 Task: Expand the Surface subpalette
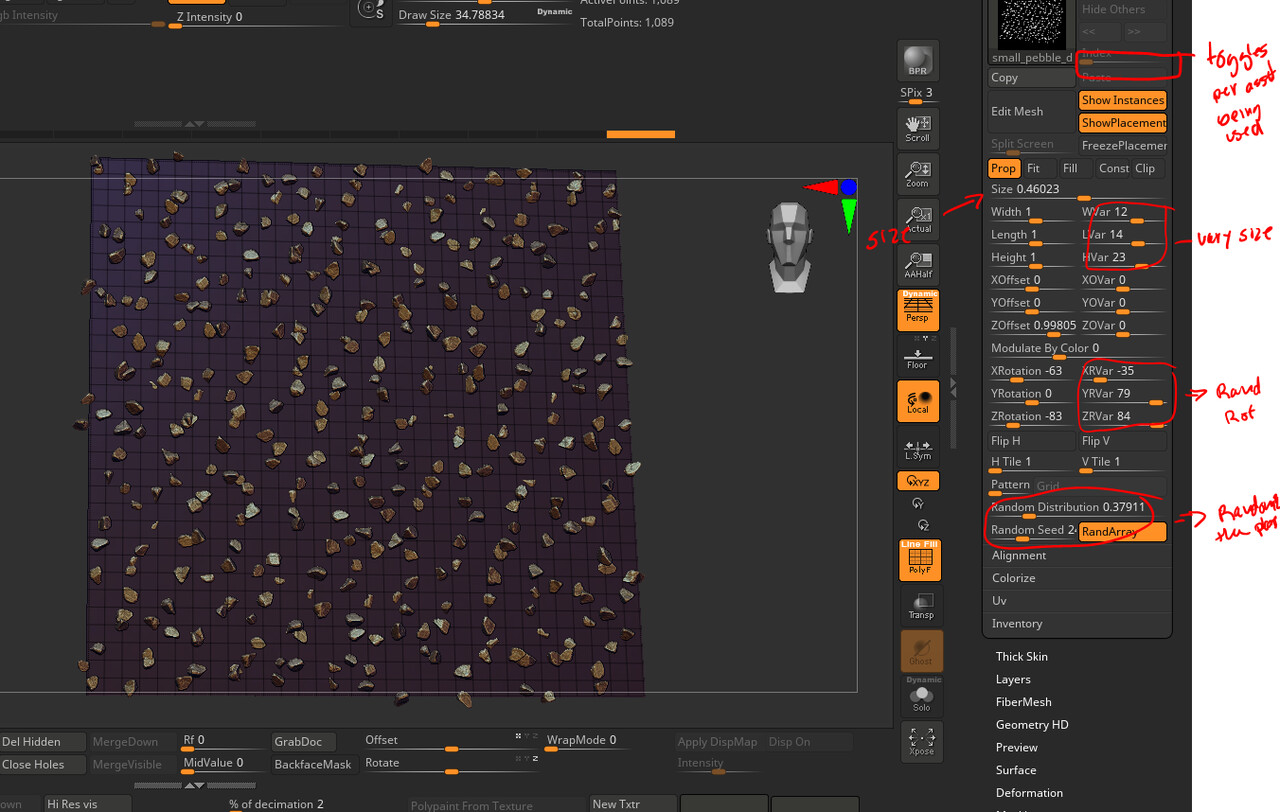coord(1016,770)
